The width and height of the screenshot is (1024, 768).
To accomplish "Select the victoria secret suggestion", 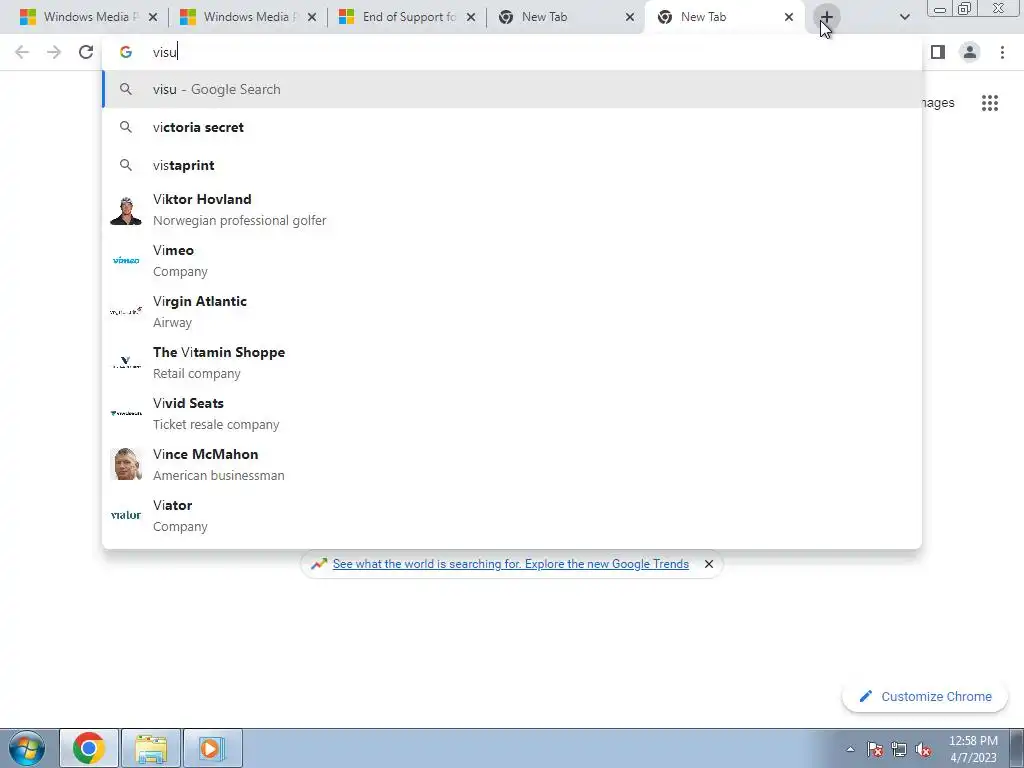I will point(511,127).
